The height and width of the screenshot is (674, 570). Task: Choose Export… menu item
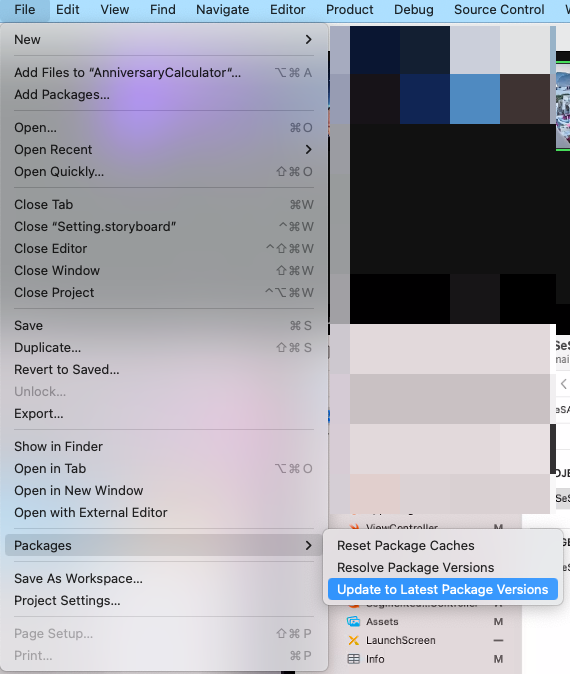[164, 414]
